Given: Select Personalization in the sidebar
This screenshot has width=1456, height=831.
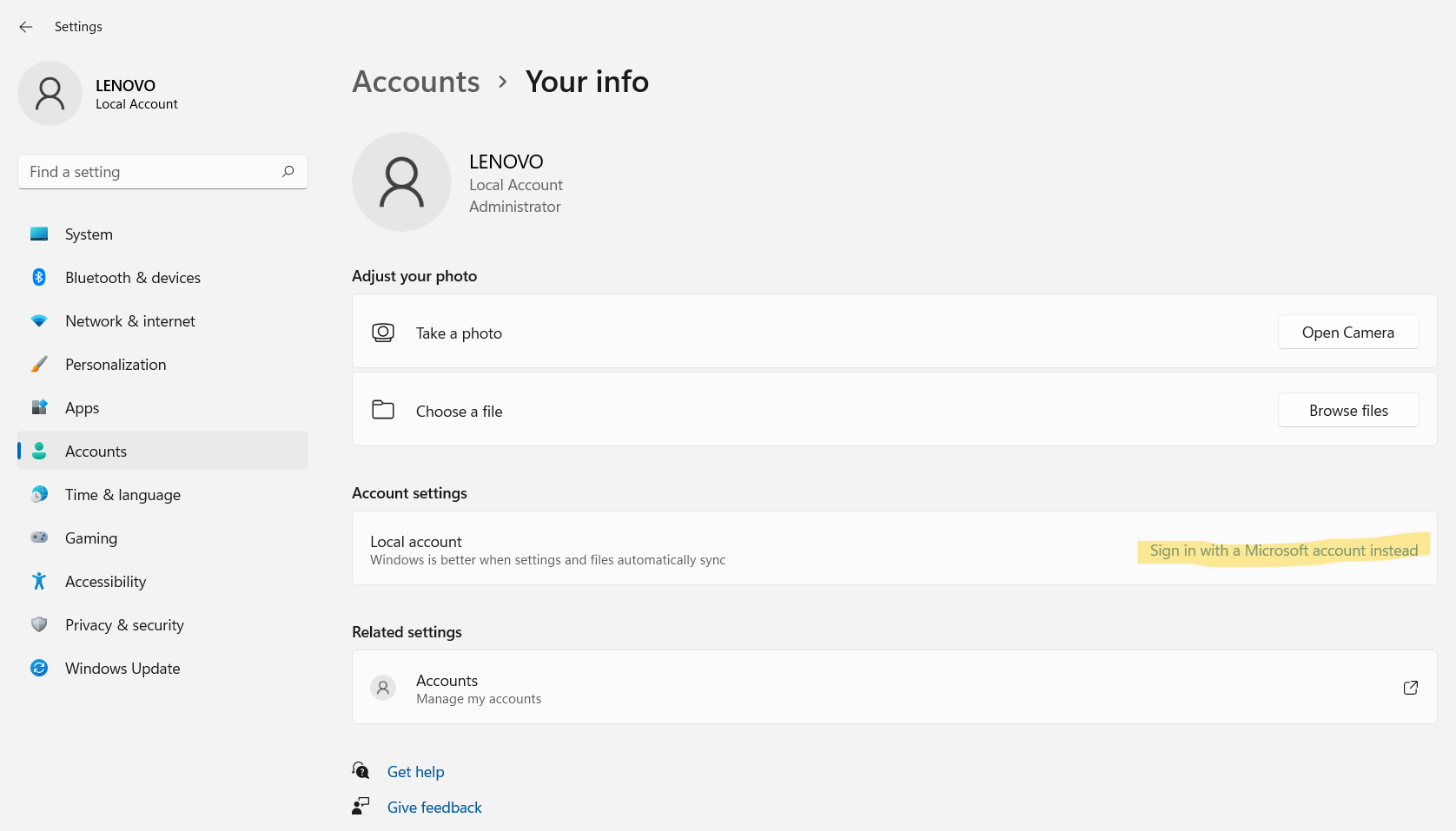Looking at the screenshot, I should [116, 365].
